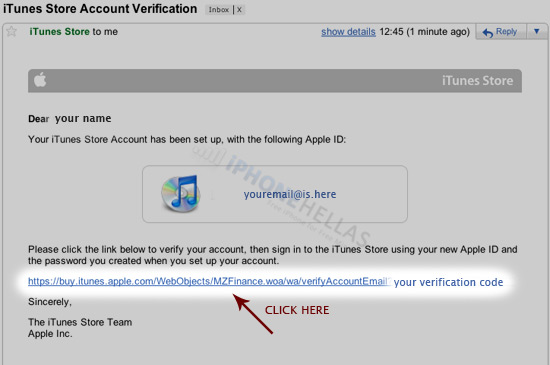Click the 'Apple Inc.' signature text
550x365 pixels.
click(x=50, y=334)
